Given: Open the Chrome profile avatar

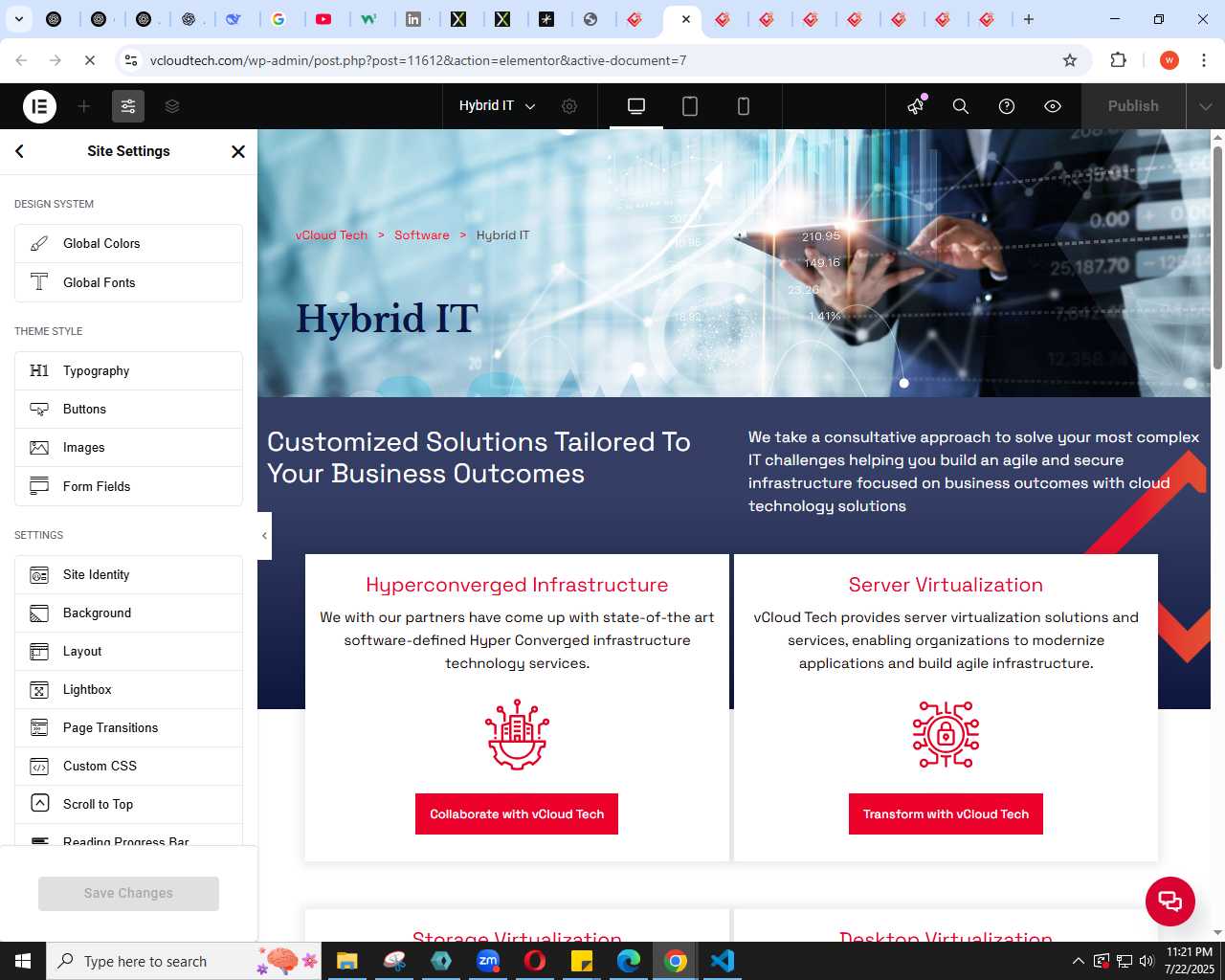Looking at the screenshot, I should click(1169, 60).
